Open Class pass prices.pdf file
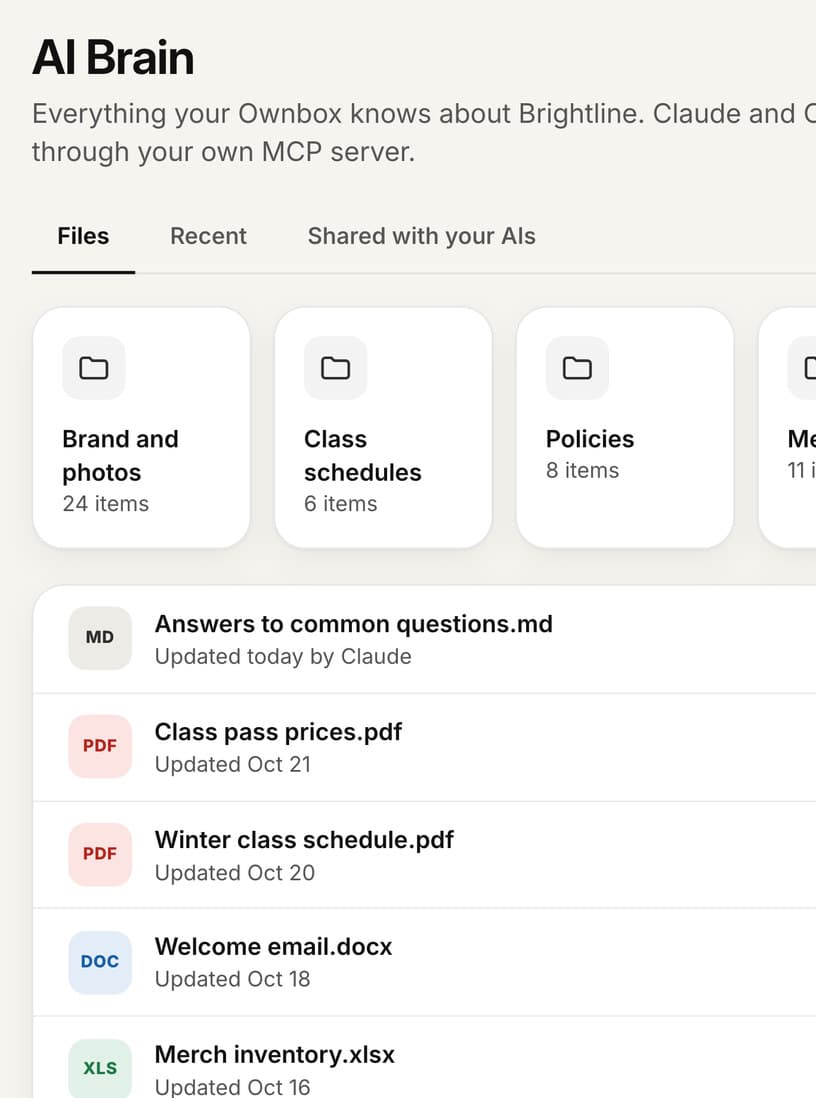Viewport: 816px width, 1098px height. coord(278,732)
